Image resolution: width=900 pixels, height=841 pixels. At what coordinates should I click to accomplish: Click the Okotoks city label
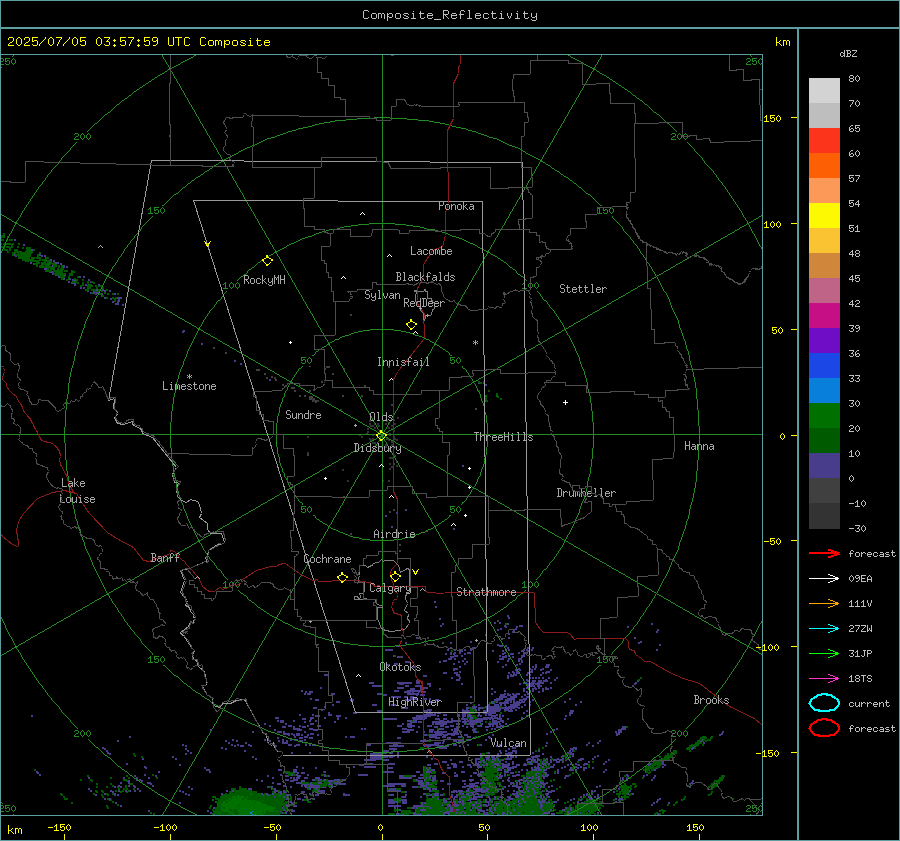(x=400, y=667)
